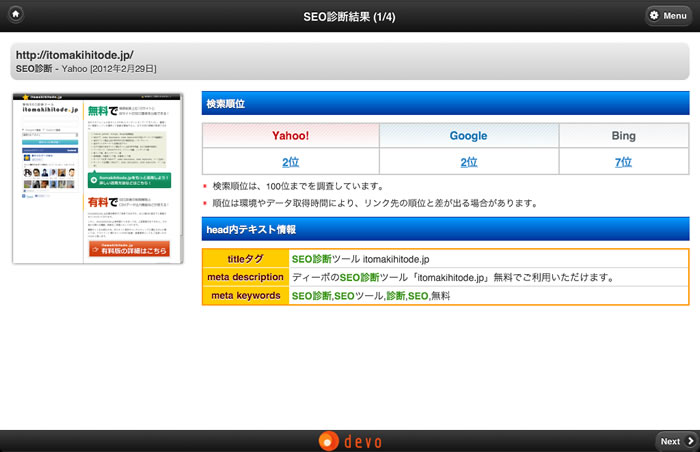Click the meta keywords row label
The height and width of the screenshot is (452, 700).
click(x=246, y=295)
